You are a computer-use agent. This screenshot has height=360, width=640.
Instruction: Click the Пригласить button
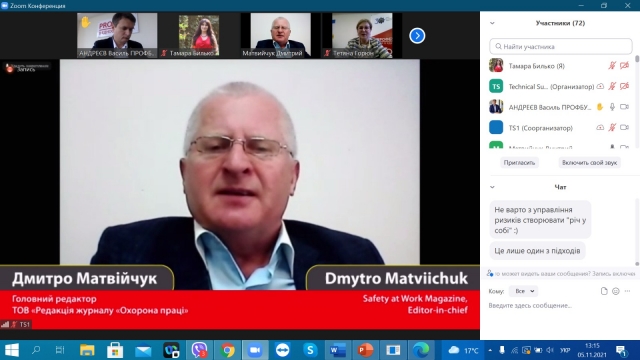pos(519,162)
